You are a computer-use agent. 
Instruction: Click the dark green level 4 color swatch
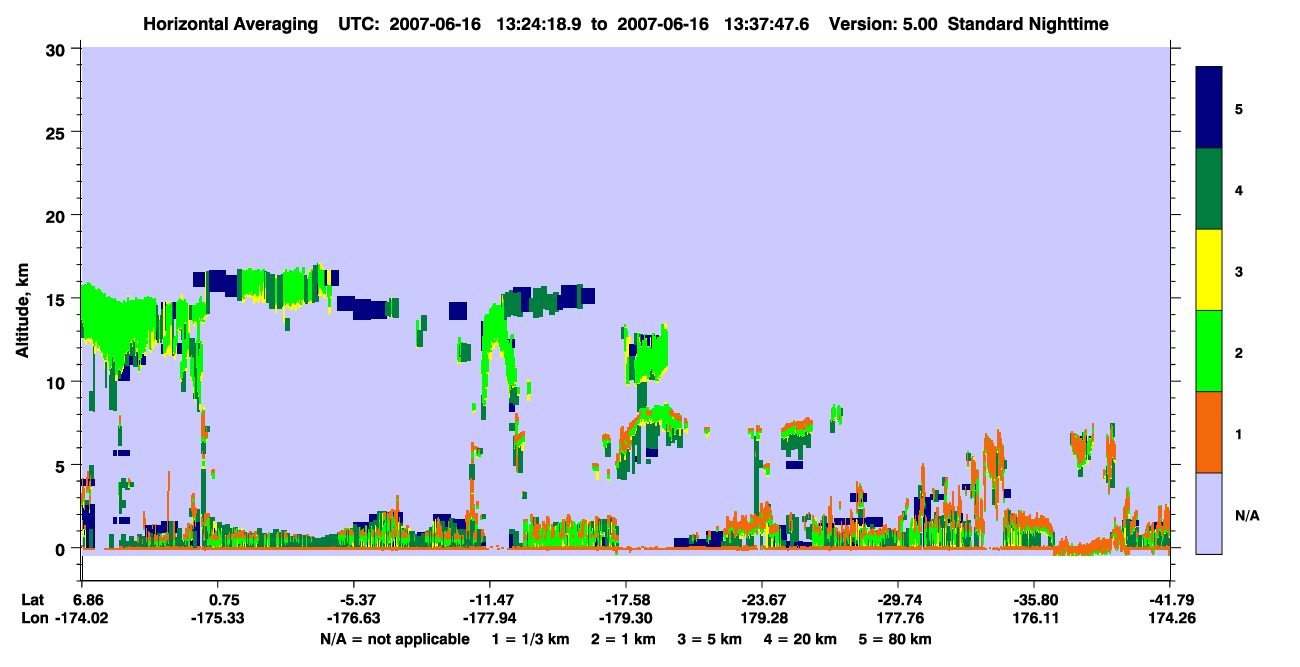(x=1209, y=189)
